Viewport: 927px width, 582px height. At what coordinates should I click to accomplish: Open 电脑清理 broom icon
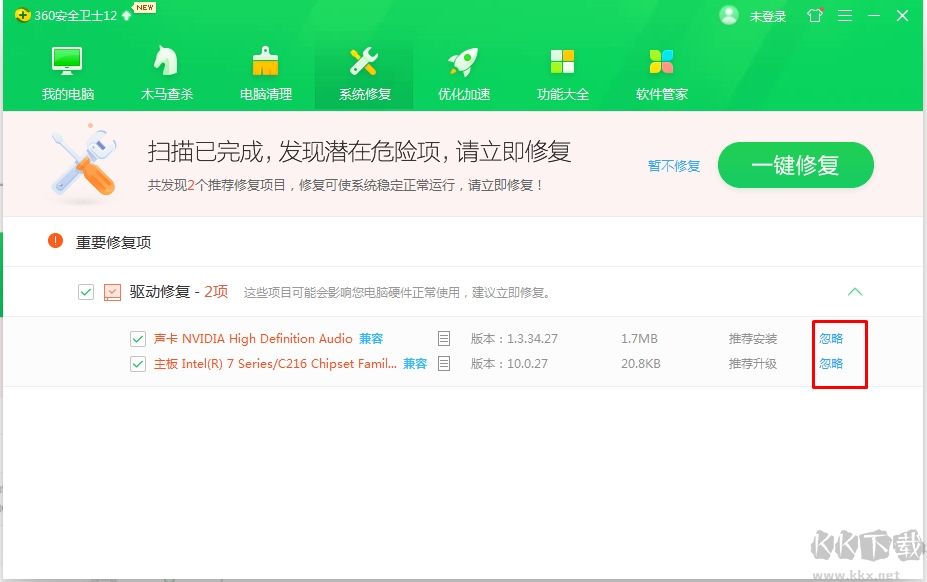265,61
